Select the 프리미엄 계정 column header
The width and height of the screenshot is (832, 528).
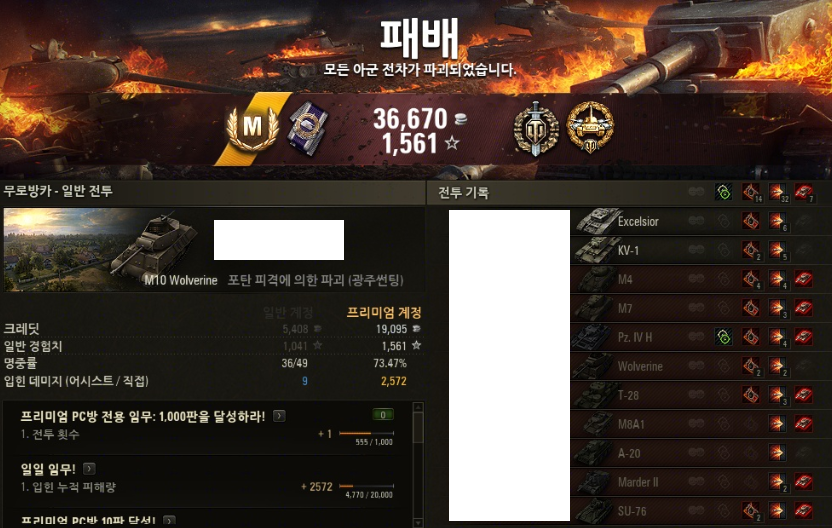tap(384, 313)
